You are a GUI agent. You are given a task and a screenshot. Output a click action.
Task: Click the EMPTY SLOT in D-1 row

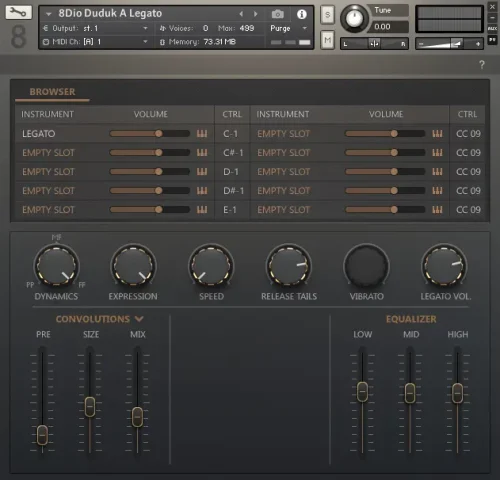click(x=48, y=172)
